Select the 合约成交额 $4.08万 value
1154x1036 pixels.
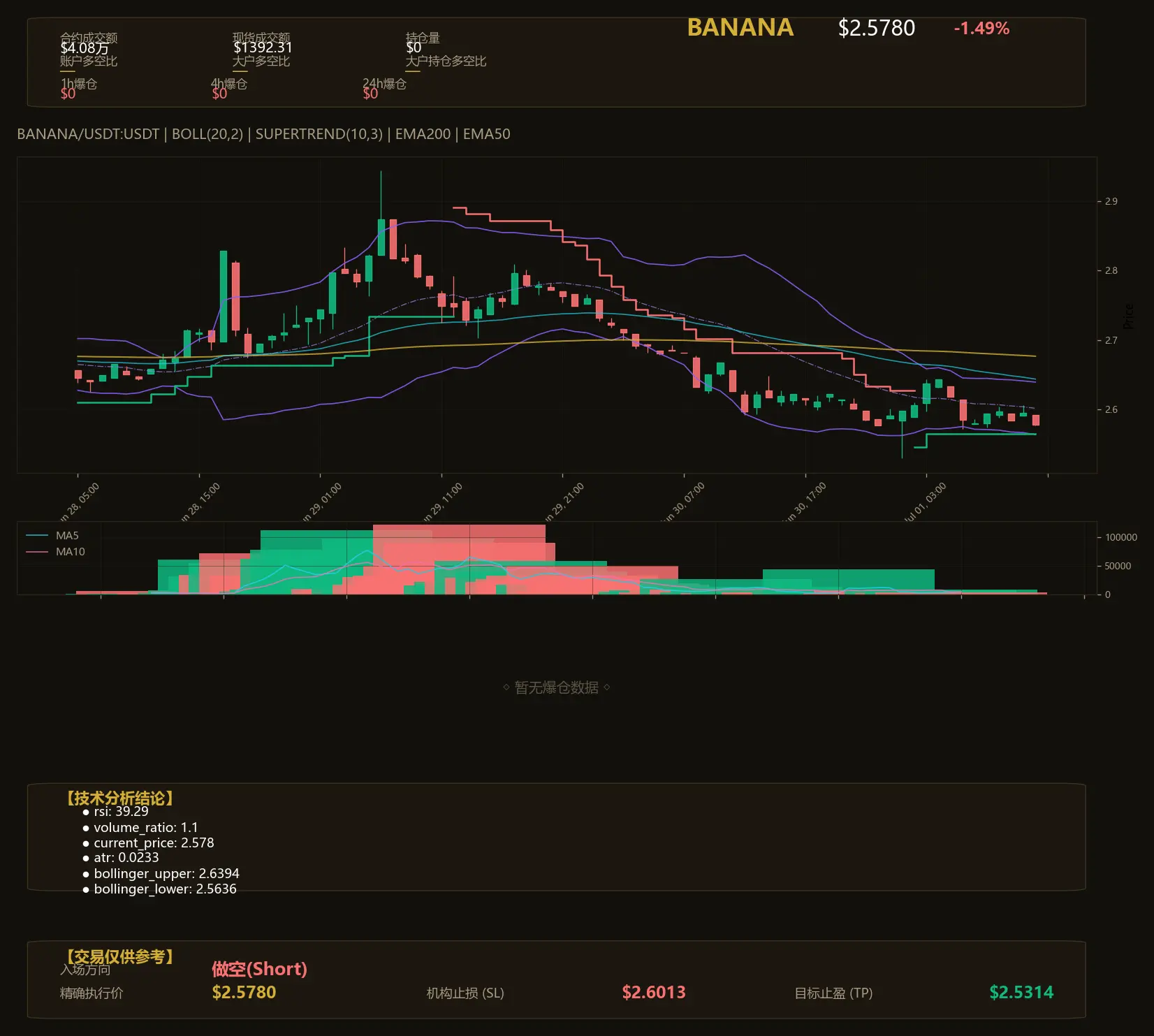click(85, 48)
